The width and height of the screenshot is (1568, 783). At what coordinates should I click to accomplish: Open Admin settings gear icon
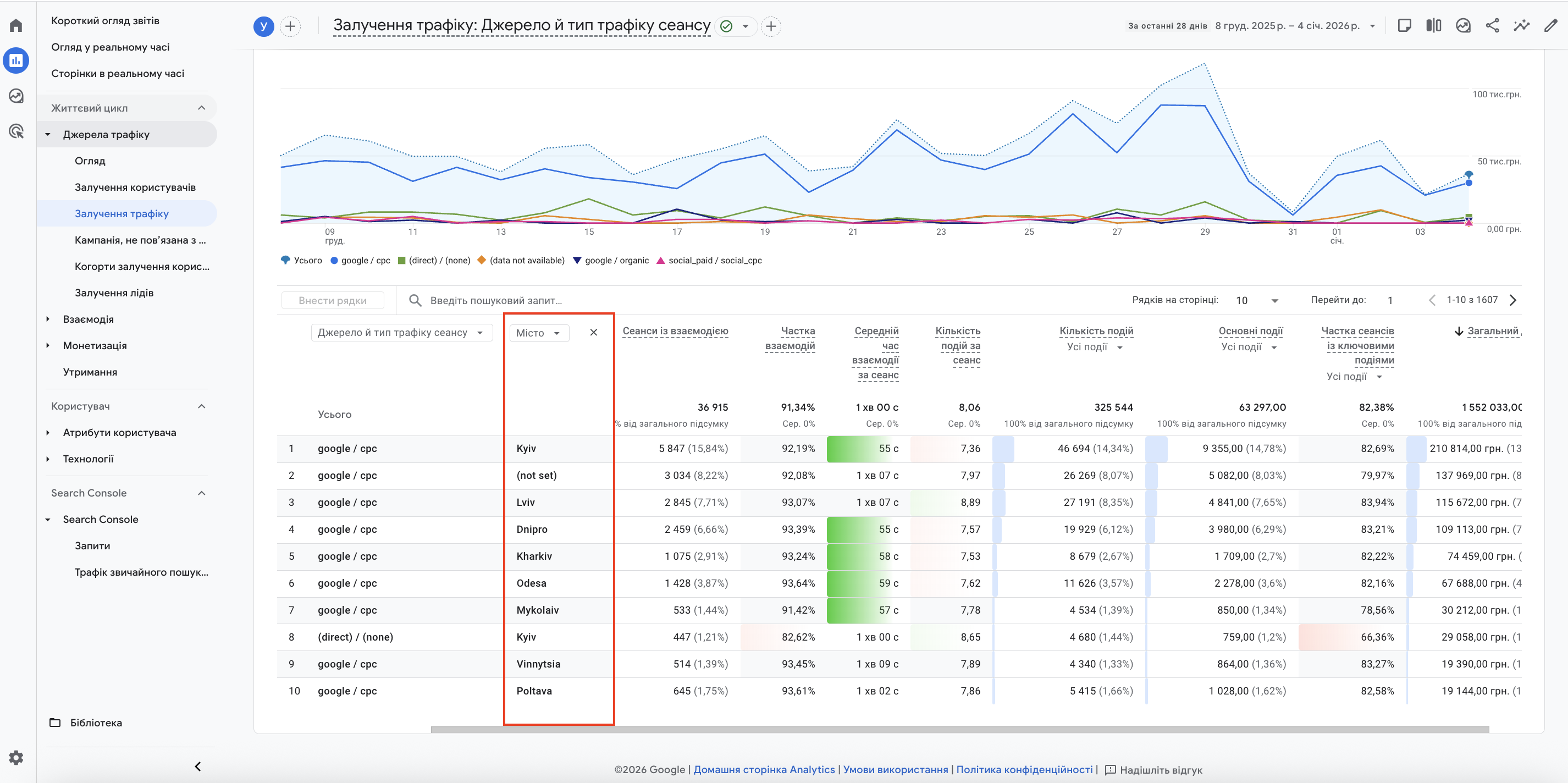point(16,757)
